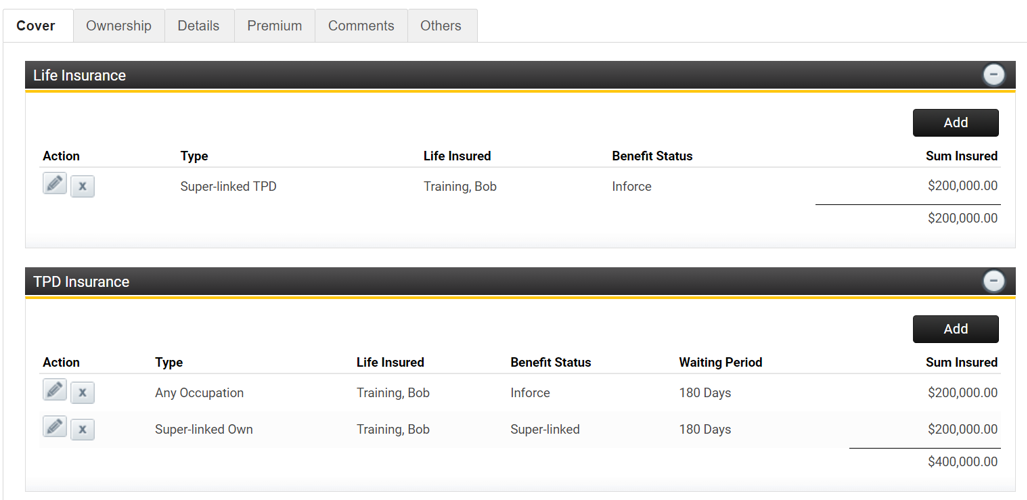Click the Life Insurance section header
1027x500 pixels.
80,76
